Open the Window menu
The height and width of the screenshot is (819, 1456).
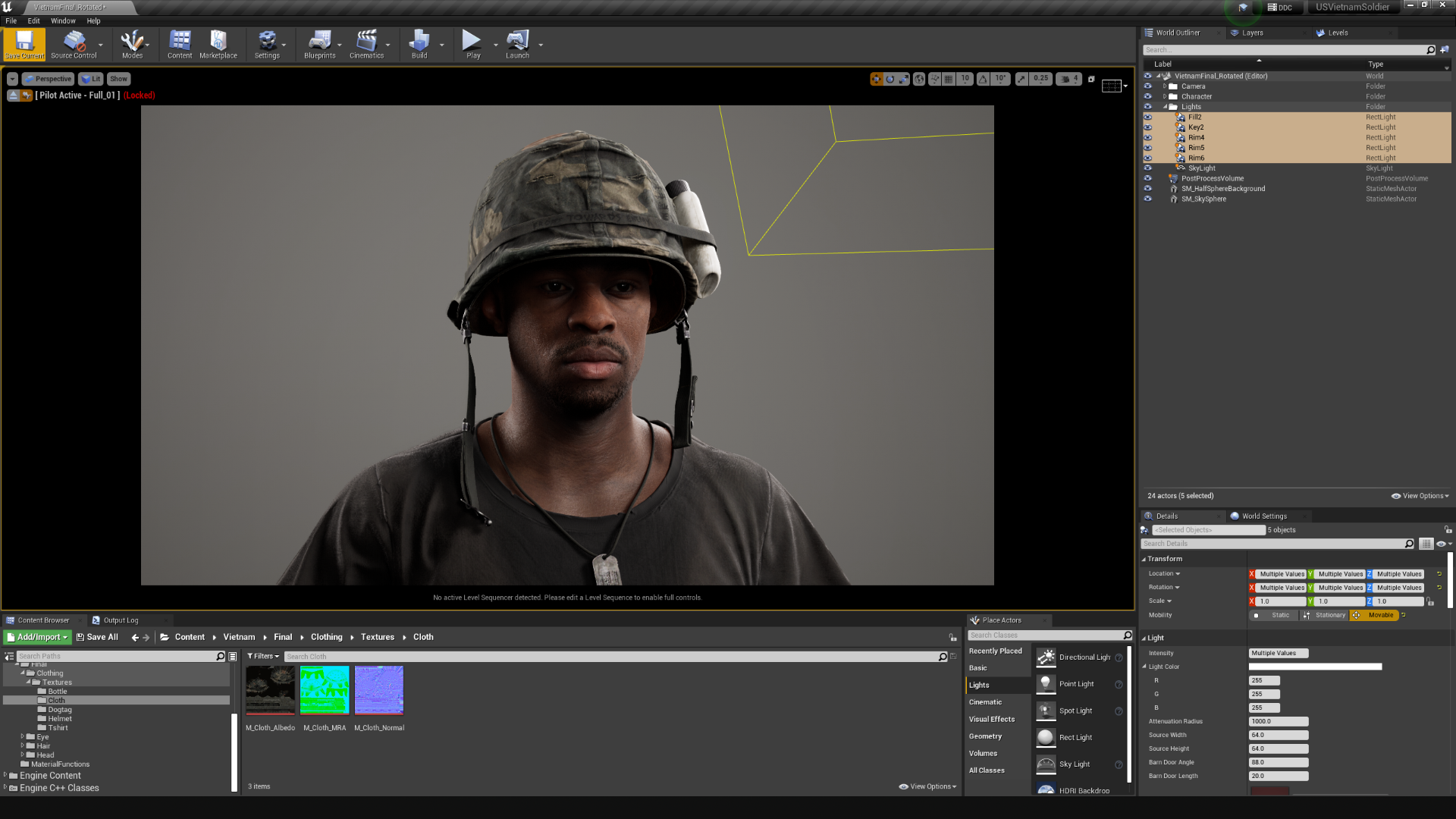pos(63,21)
